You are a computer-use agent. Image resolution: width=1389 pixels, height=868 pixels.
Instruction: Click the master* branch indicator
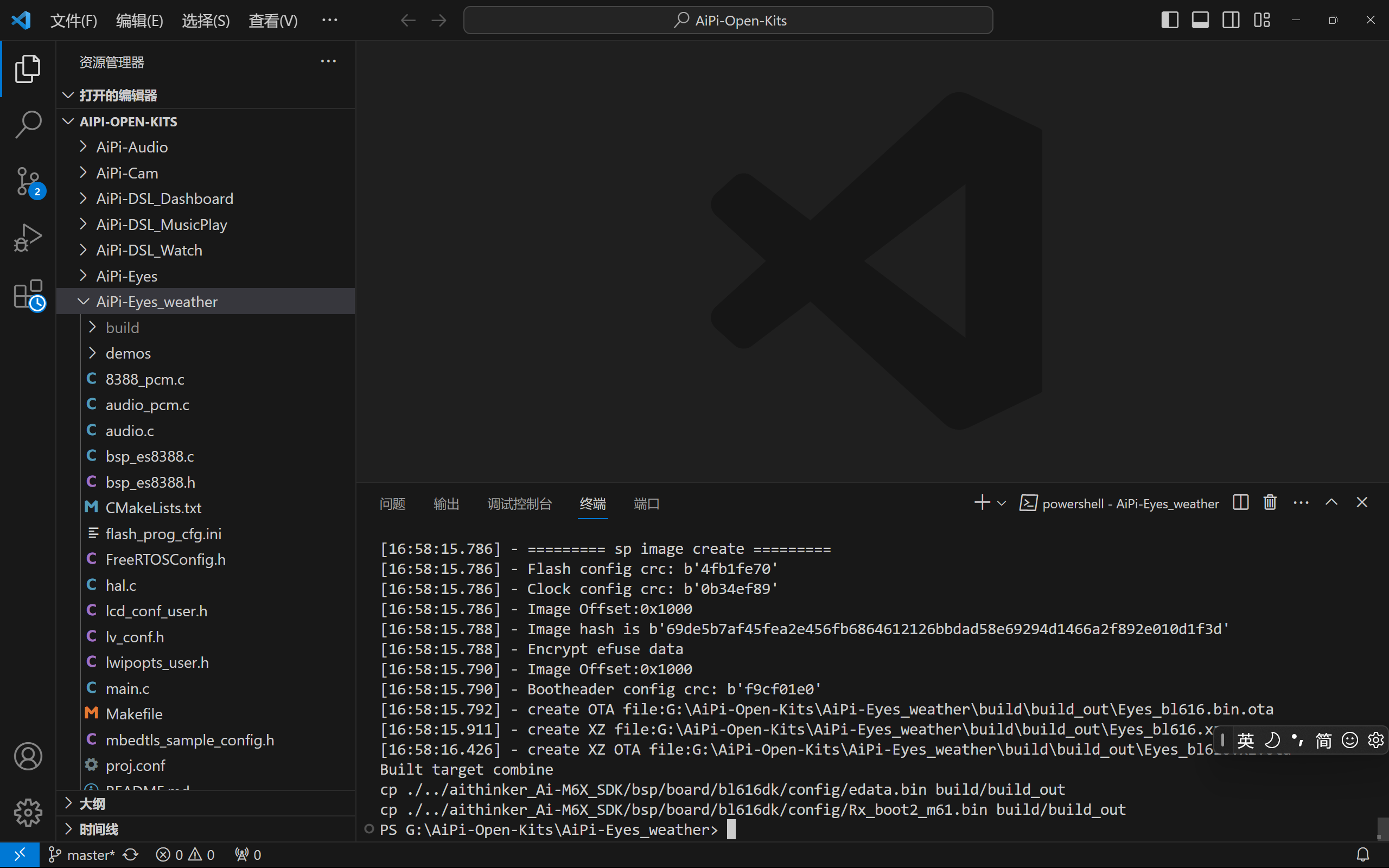point(82,855)
